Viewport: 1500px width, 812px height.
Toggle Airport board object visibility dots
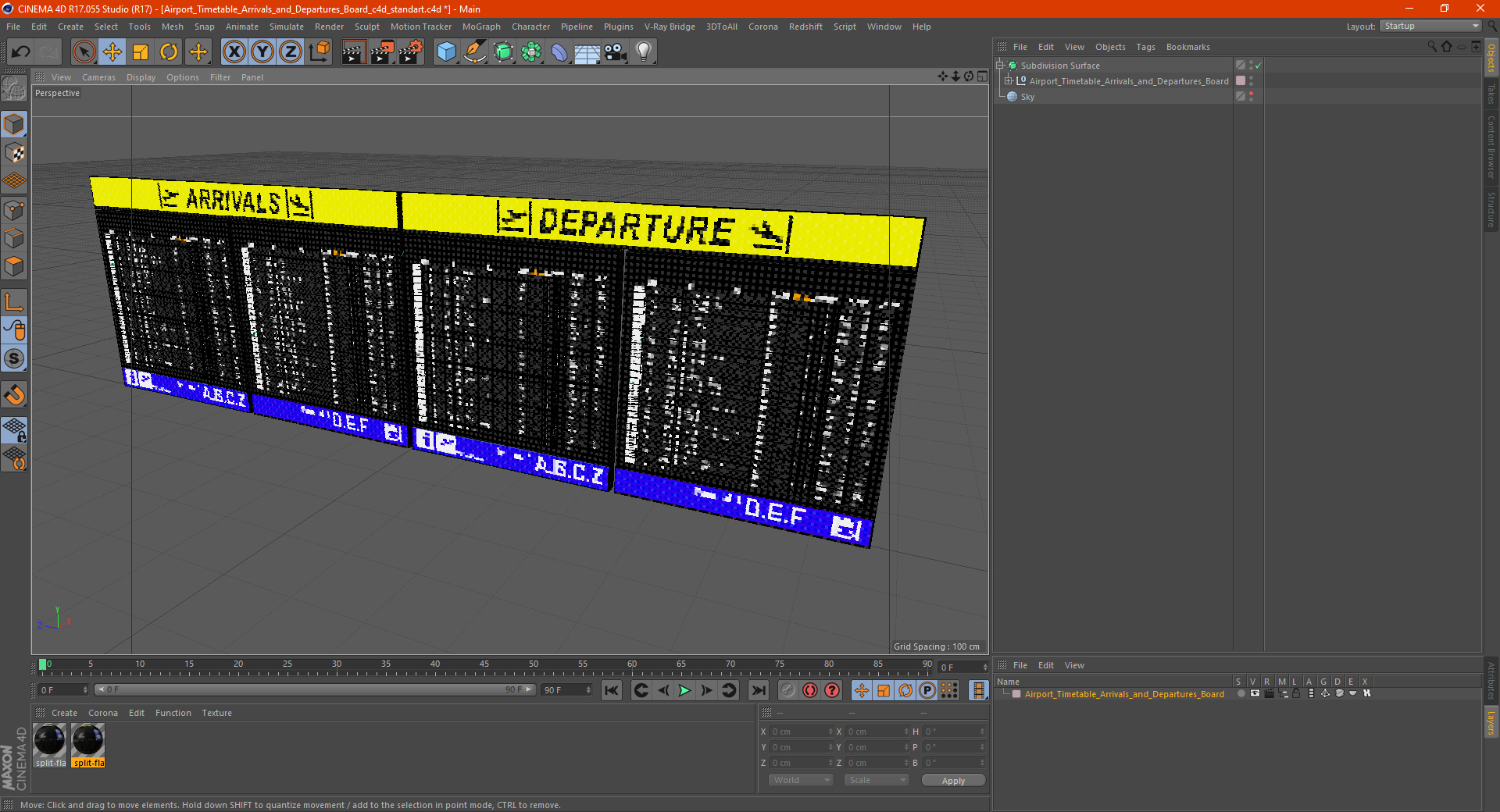pyautogui.click(x=1251, y=81)
